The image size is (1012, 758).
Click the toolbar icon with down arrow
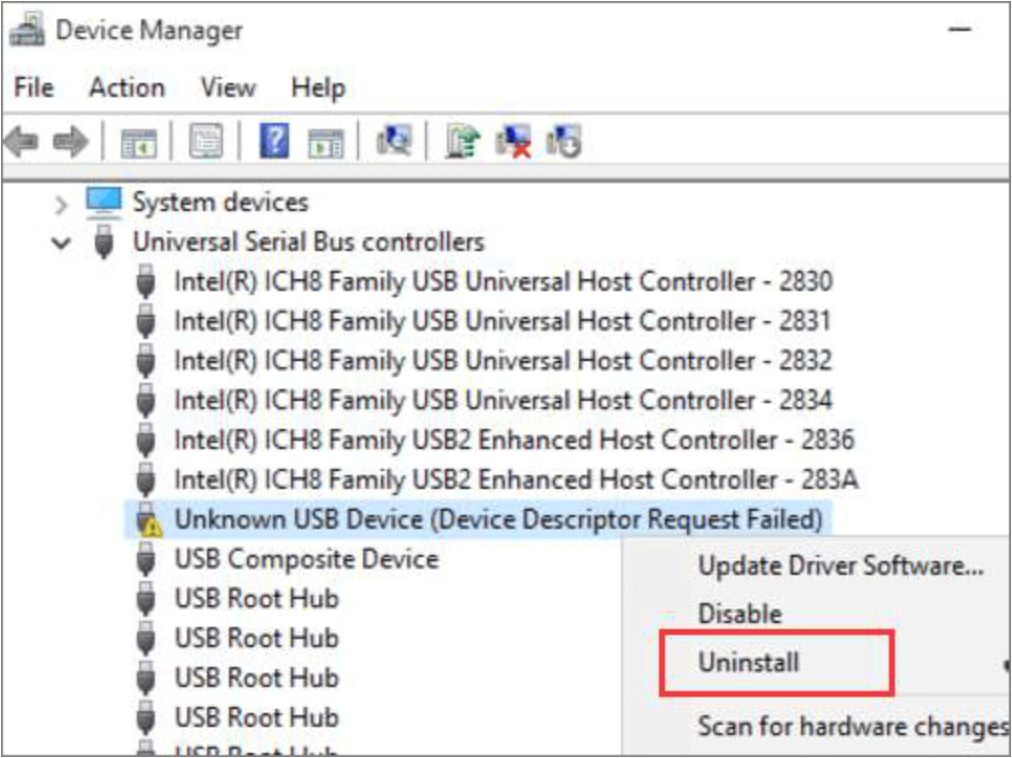[564, 142]
